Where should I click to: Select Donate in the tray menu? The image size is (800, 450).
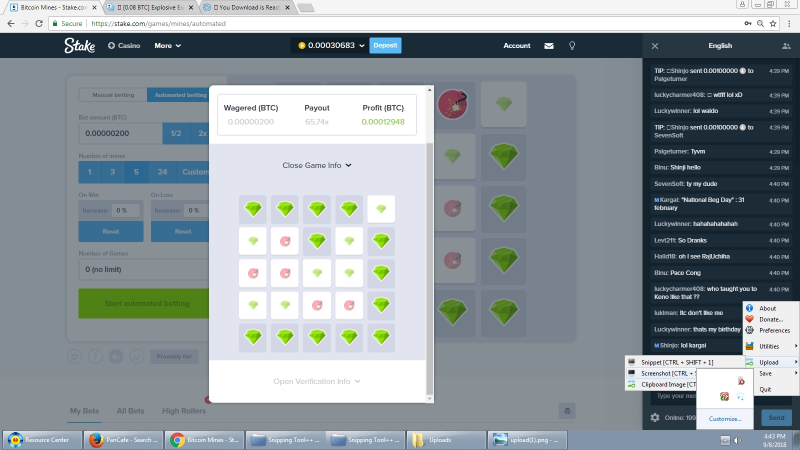[772, 319]
